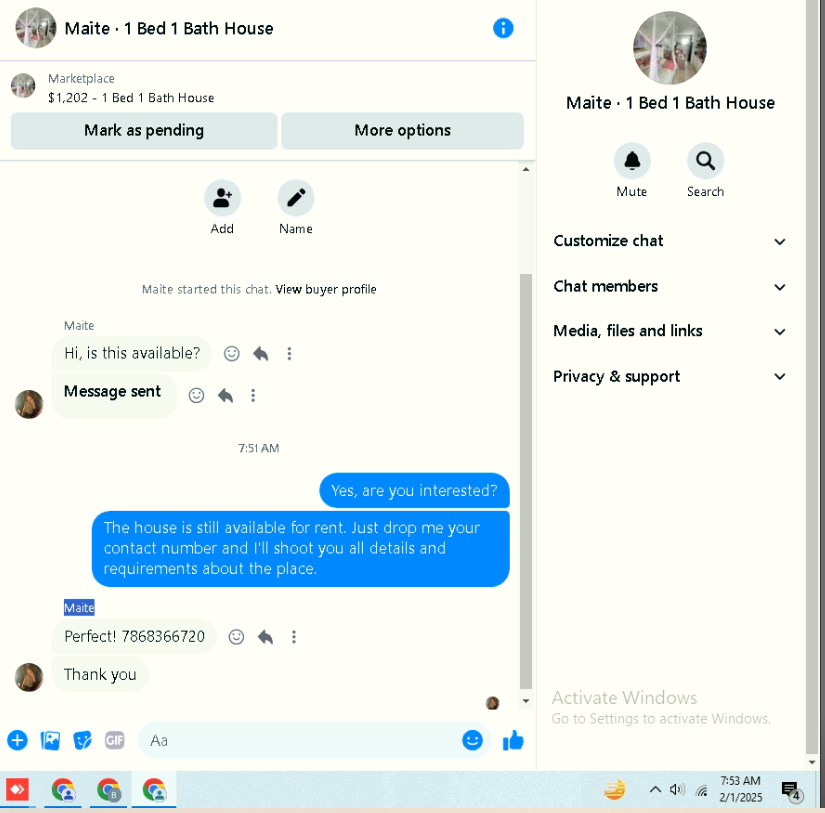The image size is (825, 813).
Task: Open emoji picker in message box
Action: (472, 740)
